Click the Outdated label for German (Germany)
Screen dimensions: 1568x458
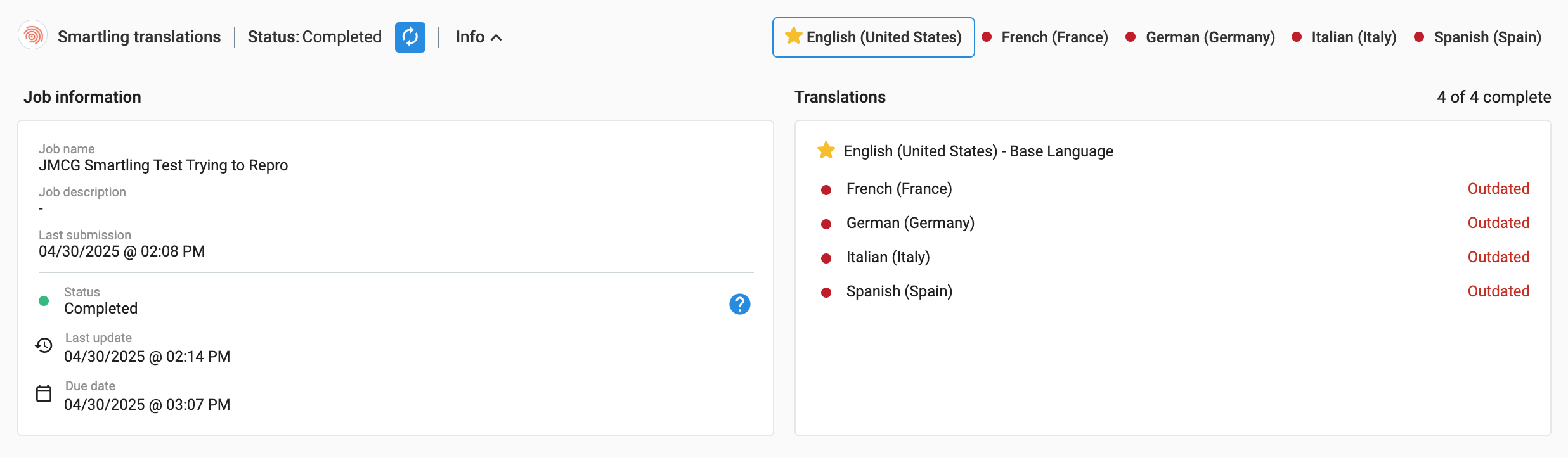pos(1498,223)
